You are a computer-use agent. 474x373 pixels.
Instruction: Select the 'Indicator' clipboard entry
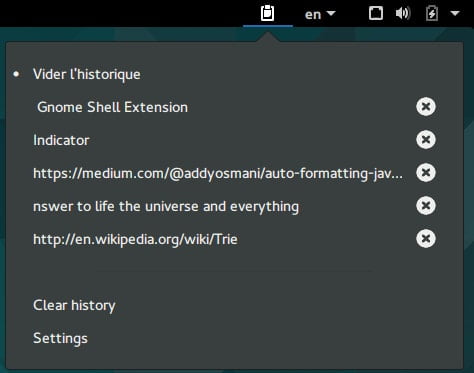click(234, 140)
